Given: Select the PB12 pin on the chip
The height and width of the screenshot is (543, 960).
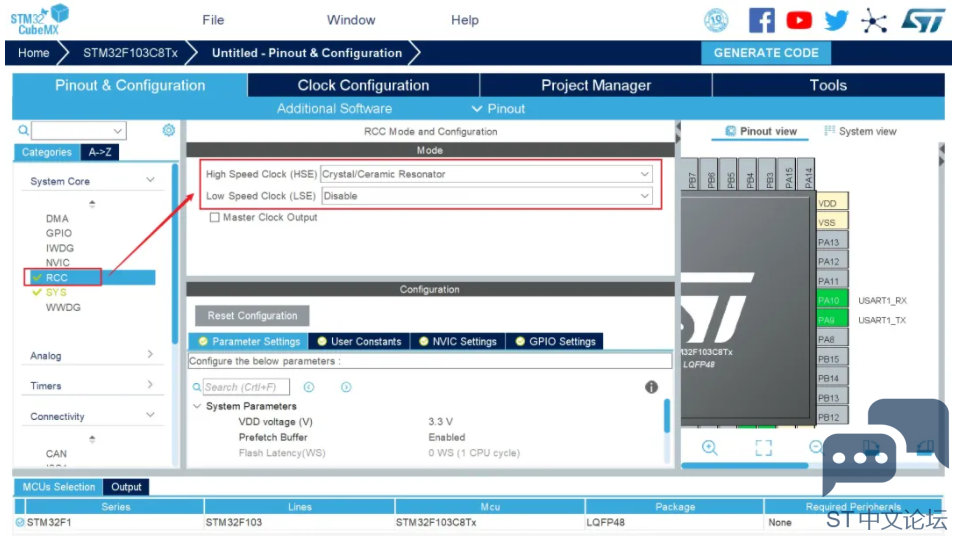Looking at the screenshot, I should 831,417.
